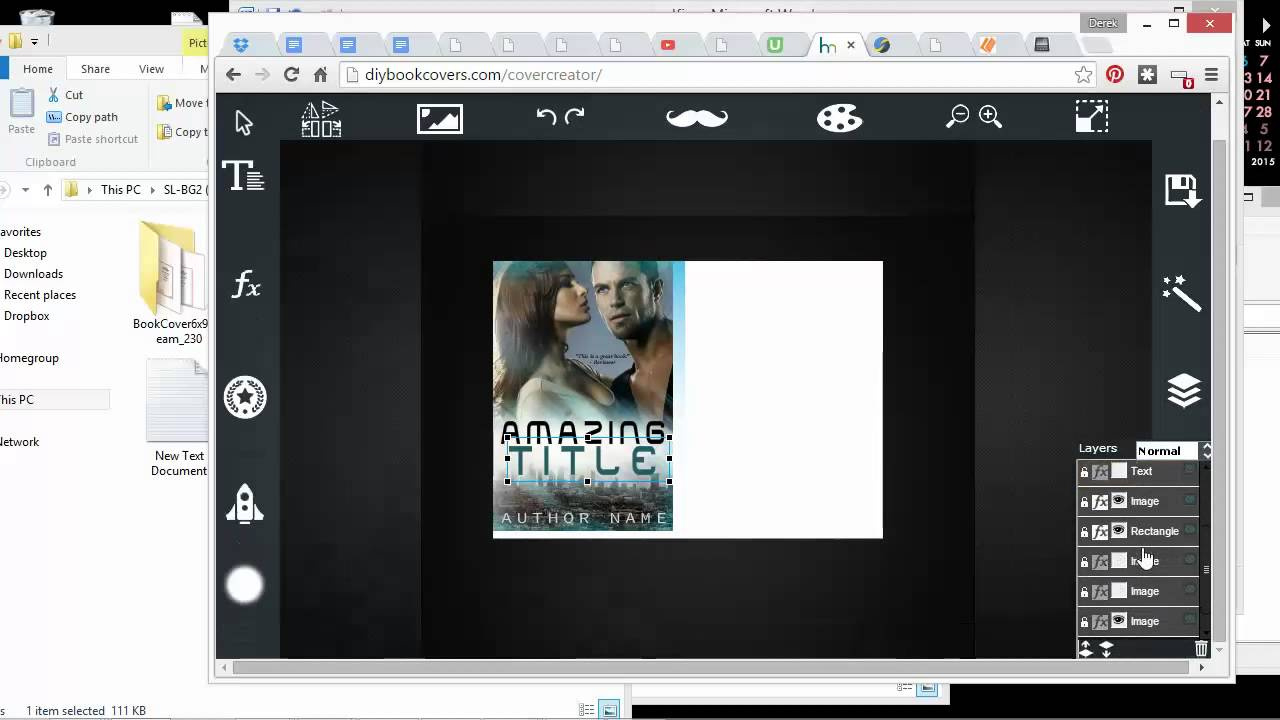Open the color palette tool

(x=839, y=118)
